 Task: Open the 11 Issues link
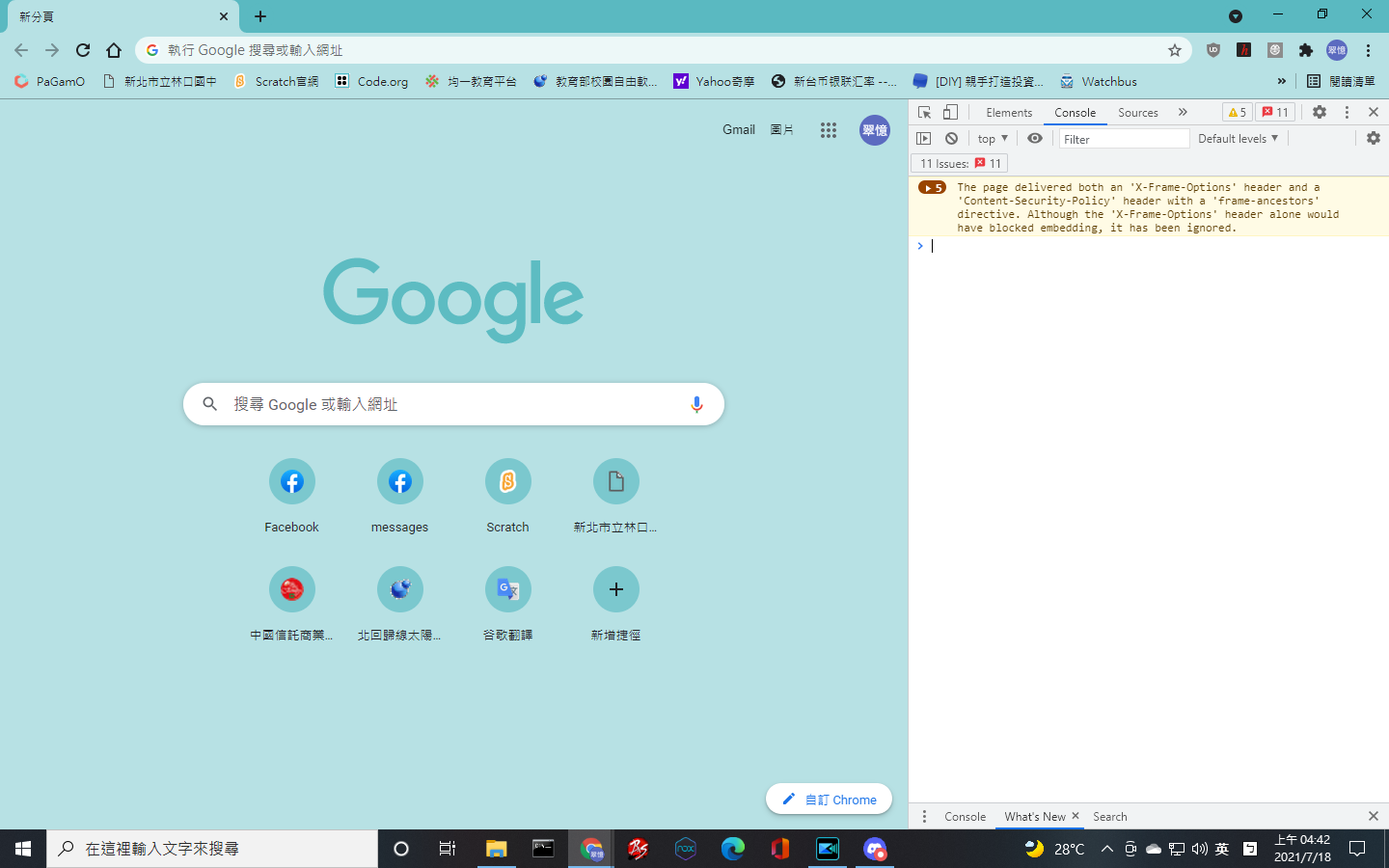[x=961, y=163]
